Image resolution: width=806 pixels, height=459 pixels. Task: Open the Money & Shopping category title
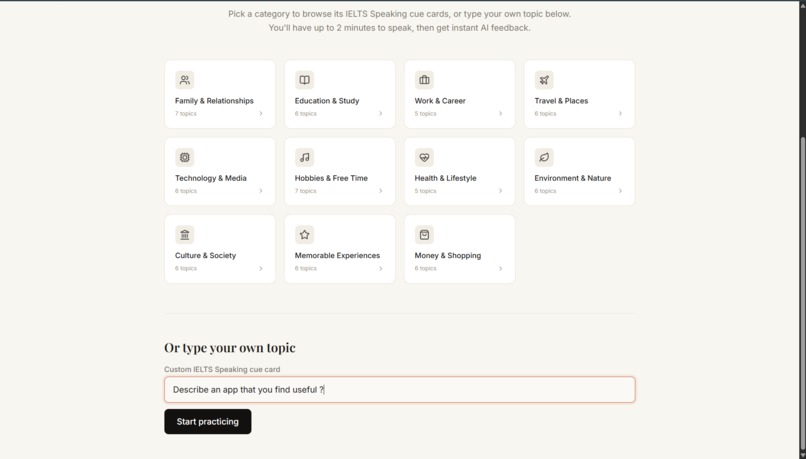448,255
